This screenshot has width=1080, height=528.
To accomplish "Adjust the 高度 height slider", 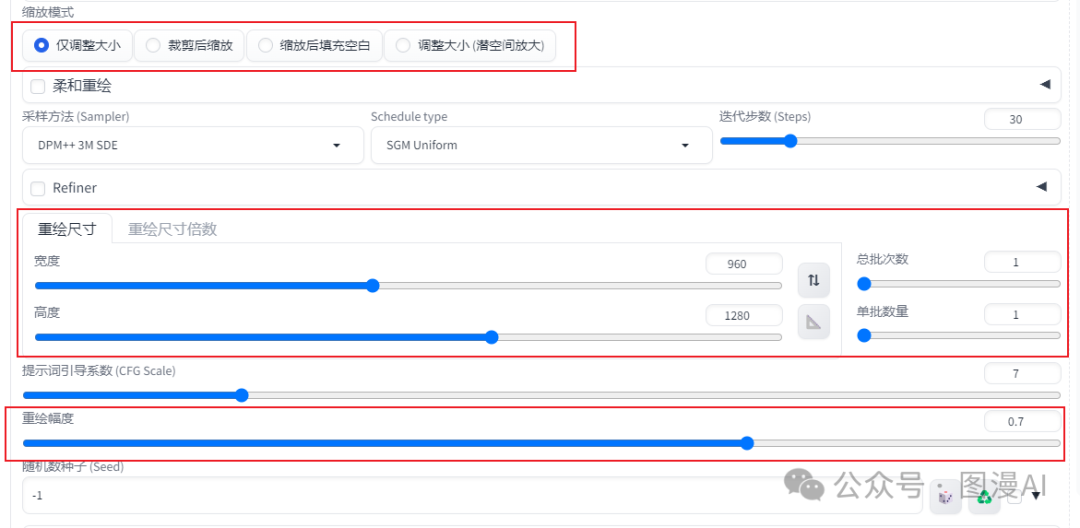I will tap(408, 337).
